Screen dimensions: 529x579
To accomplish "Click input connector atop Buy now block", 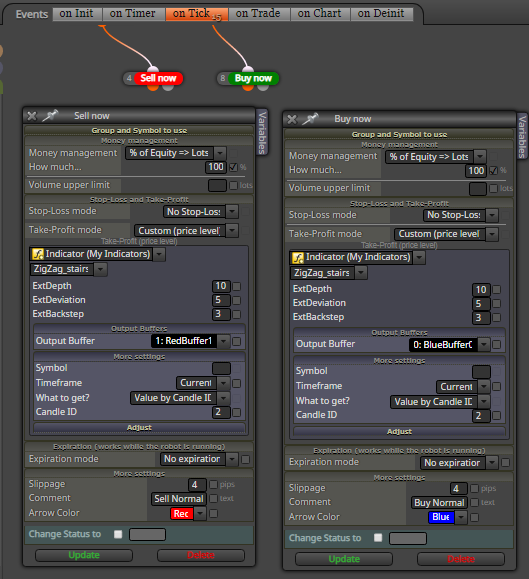I will 248,69.
